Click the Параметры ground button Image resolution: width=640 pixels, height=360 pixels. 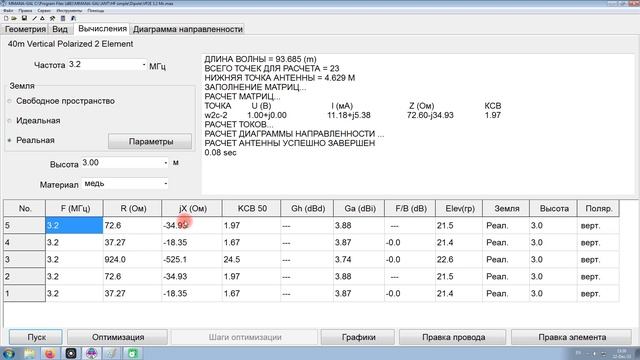pos(150,142)
